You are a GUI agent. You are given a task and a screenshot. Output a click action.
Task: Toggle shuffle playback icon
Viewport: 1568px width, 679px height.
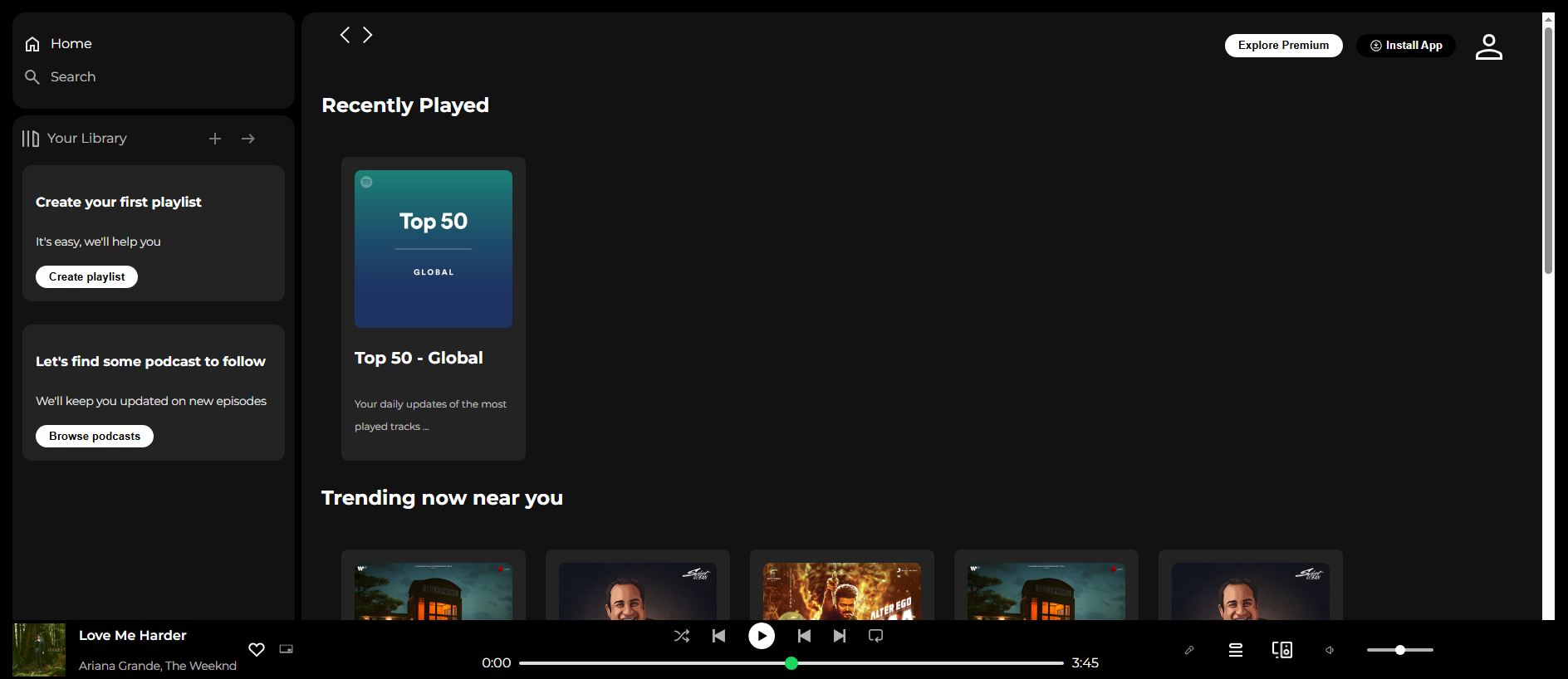tap(682, 636)
